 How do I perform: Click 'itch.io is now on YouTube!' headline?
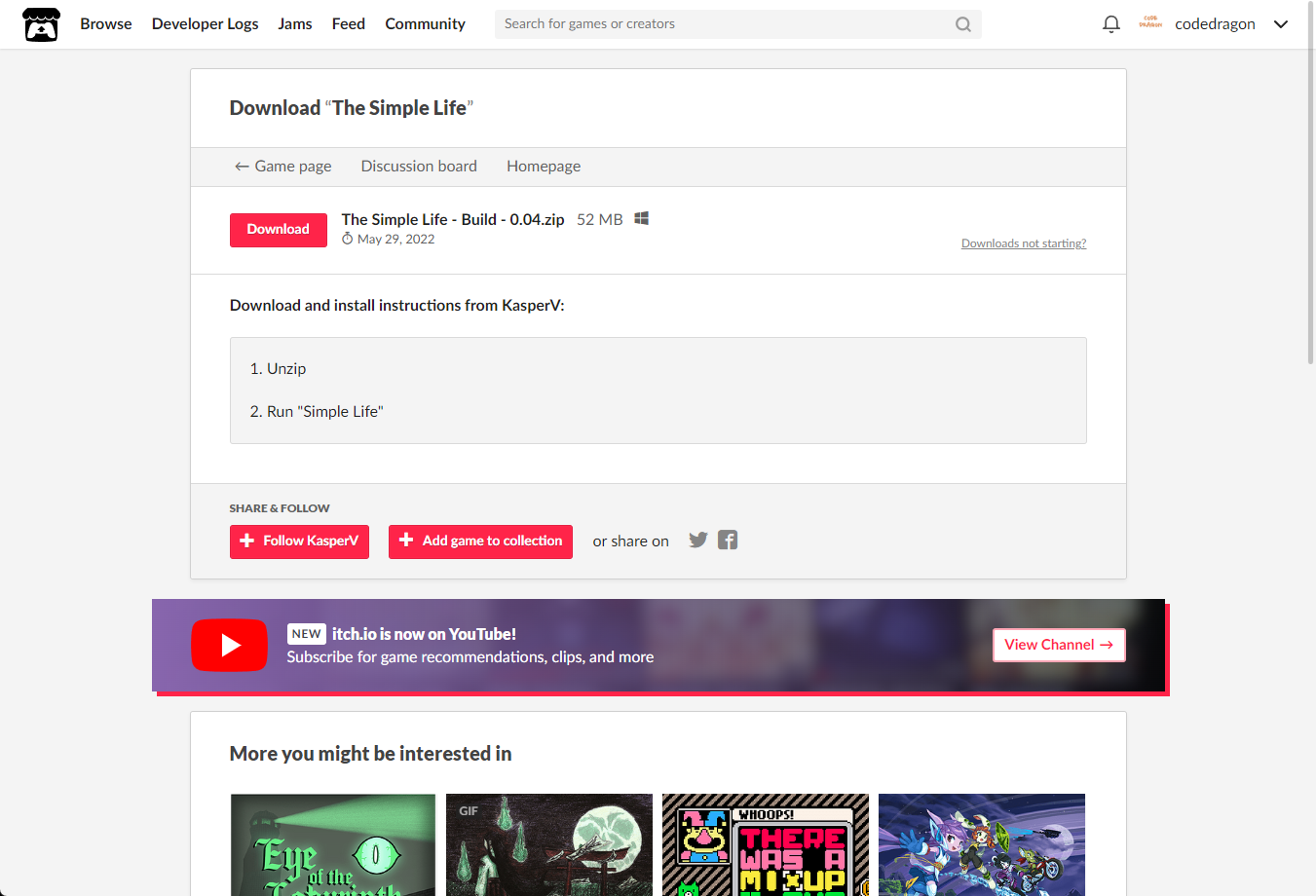[424, 634]
